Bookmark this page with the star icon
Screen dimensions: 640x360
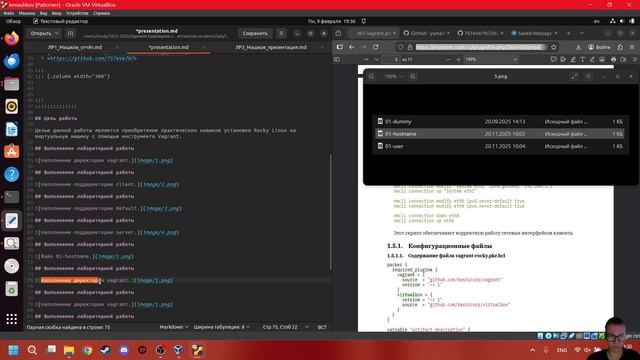553,47
